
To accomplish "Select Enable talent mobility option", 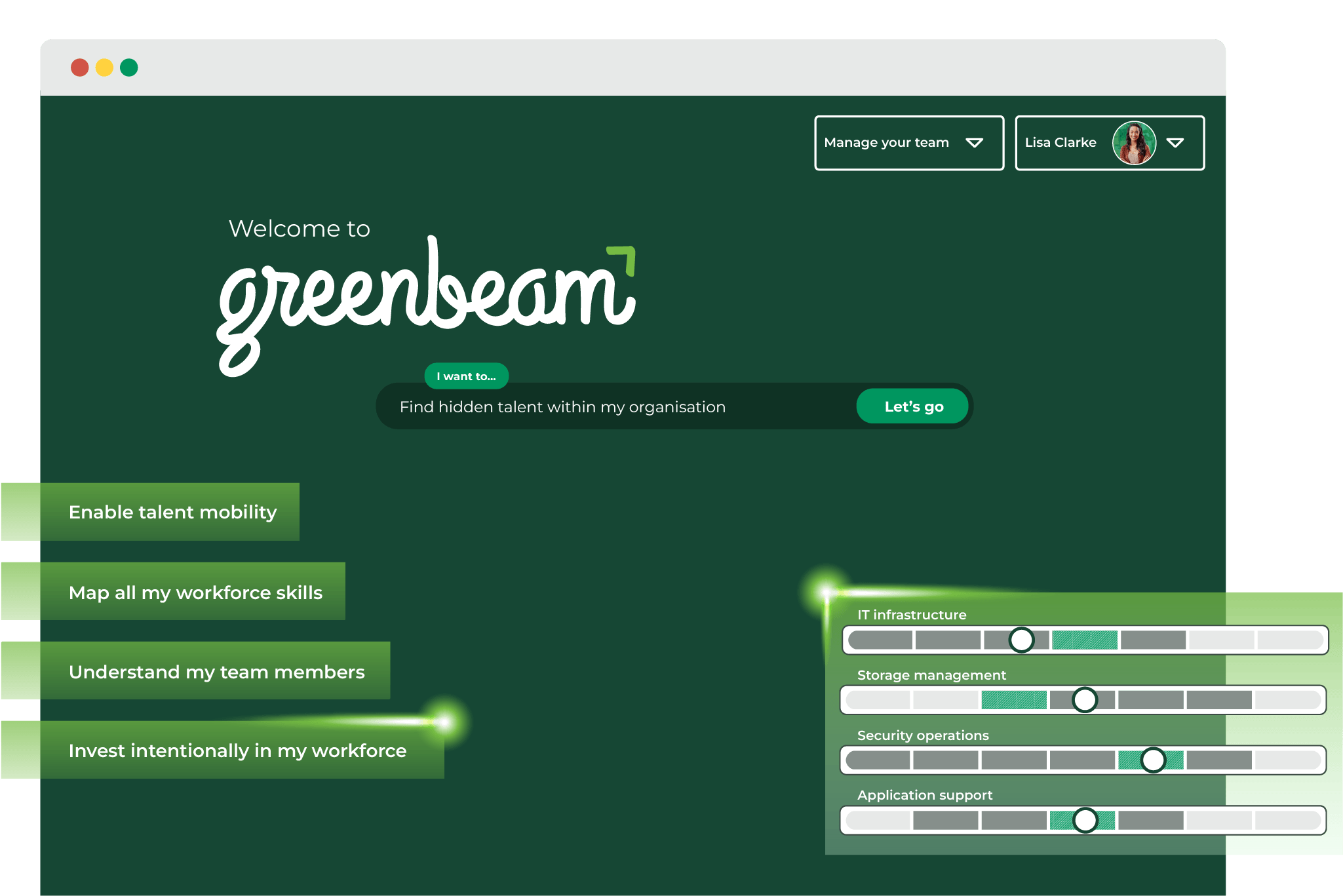I will (x=172, y=512).
